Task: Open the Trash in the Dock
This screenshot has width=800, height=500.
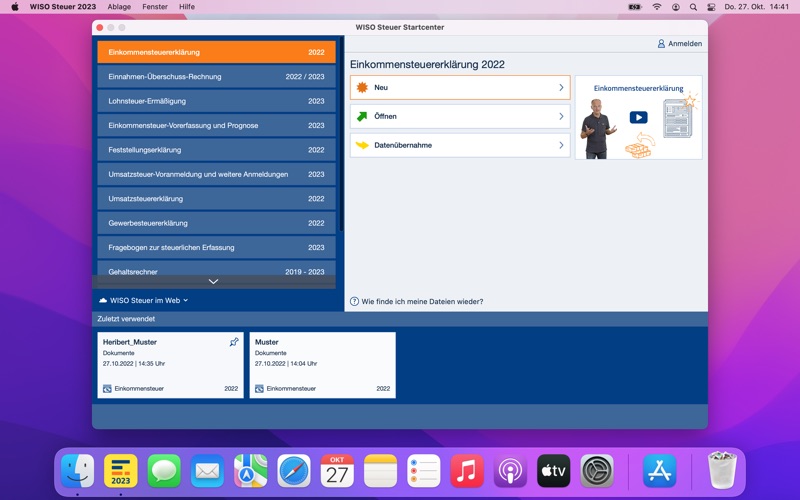Action: tap(722, 470)
